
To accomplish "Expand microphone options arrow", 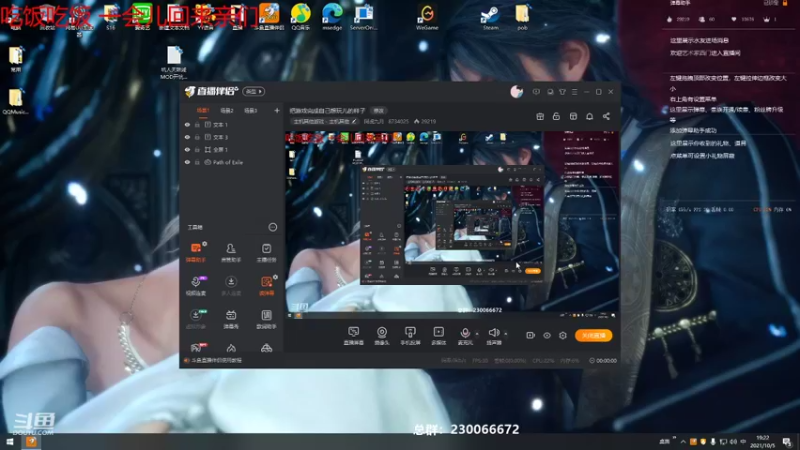I will (478, 334).
